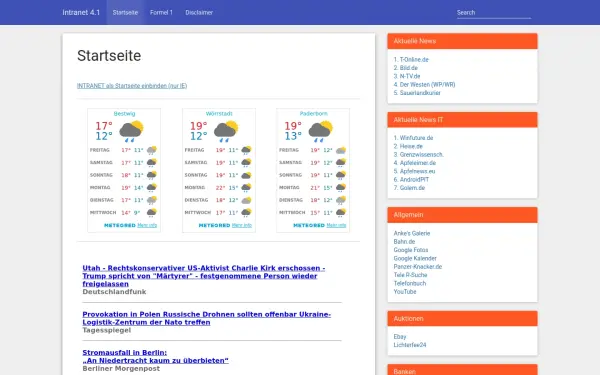The height and width of the screenshot is (375, 600).
Task: Open YouTube link in Allgemein
Action: 405,292
